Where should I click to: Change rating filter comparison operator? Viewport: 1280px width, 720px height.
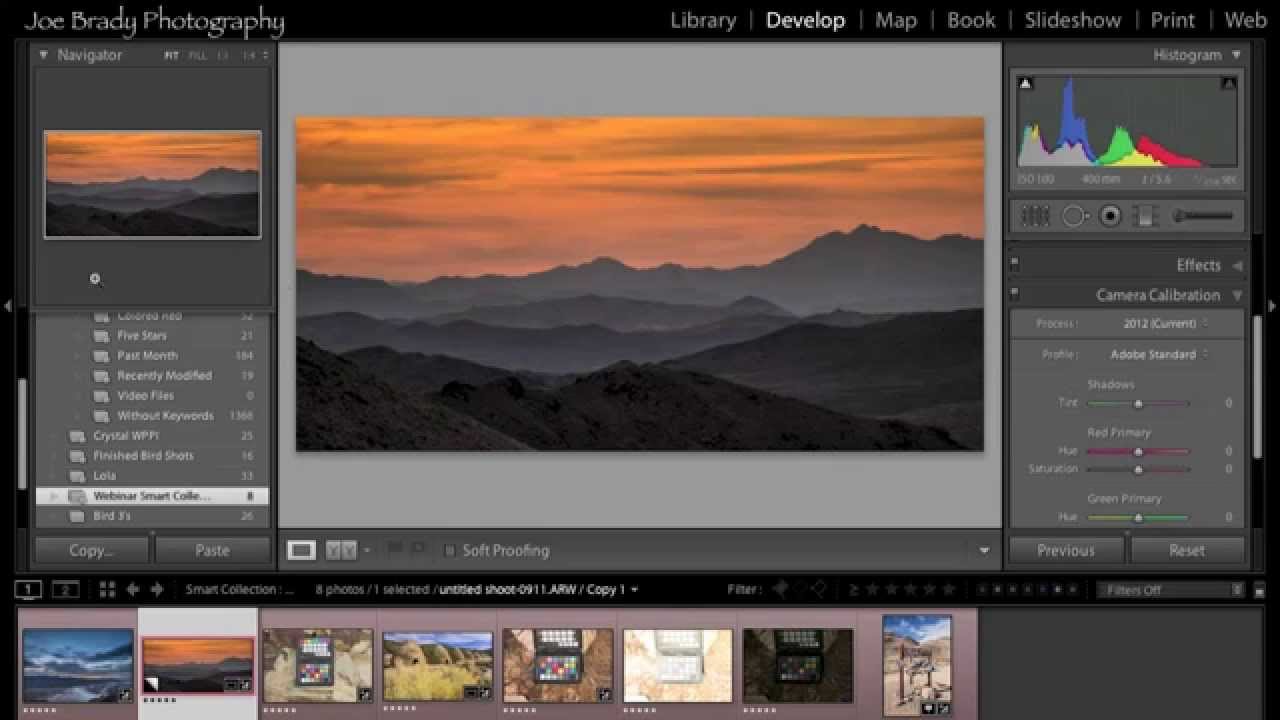(854, 589)
